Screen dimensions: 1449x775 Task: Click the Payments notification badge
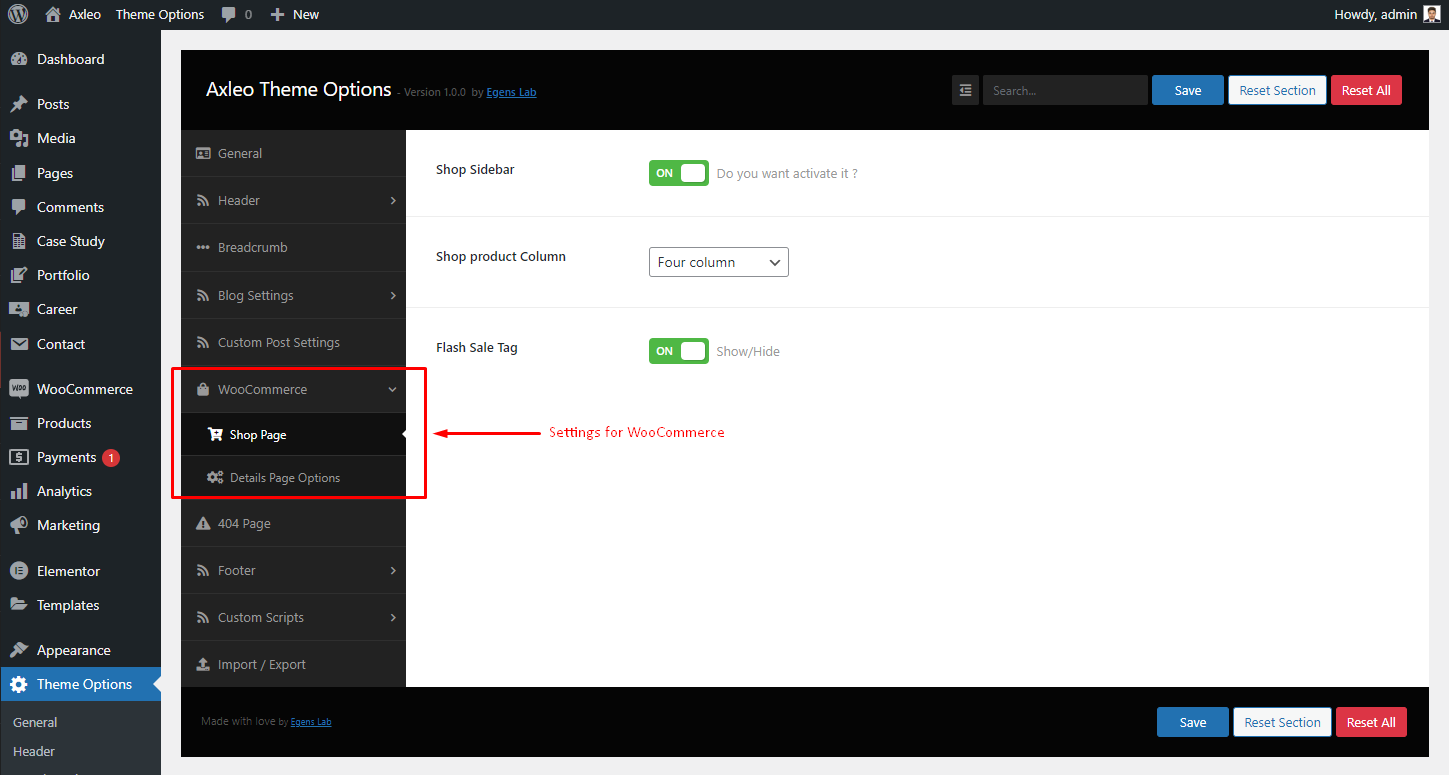111,457
